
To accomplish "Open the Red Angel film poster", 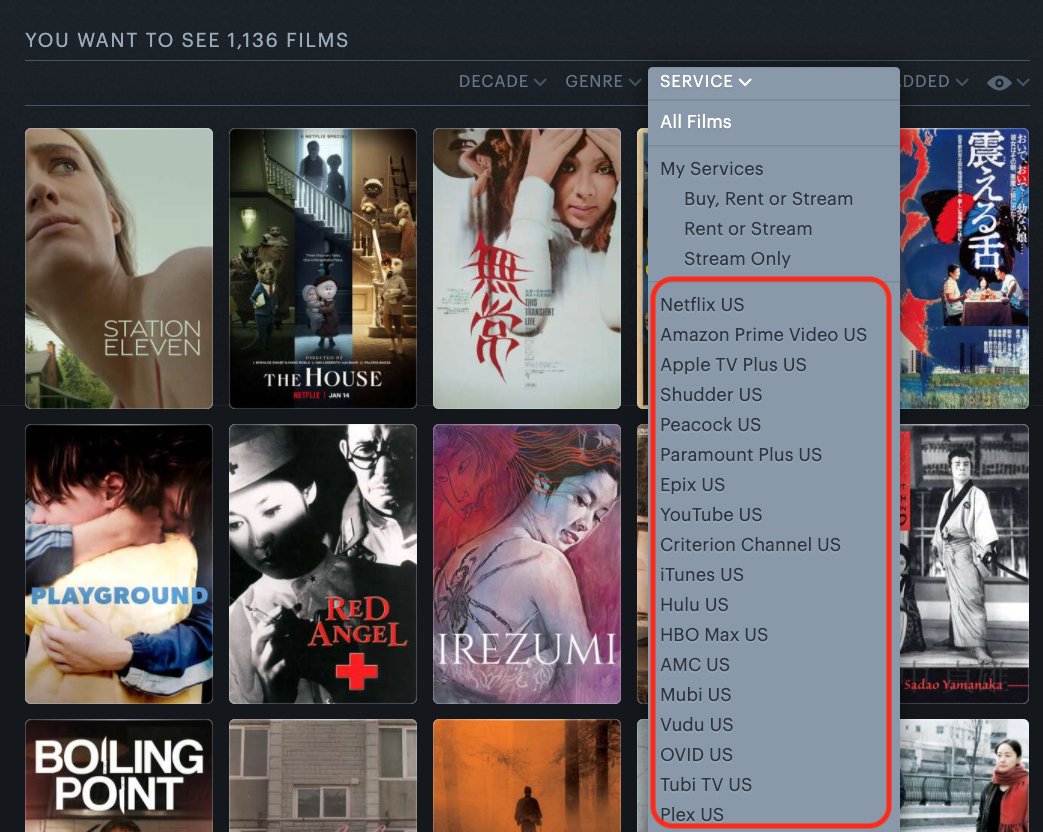I will (323, 564).
